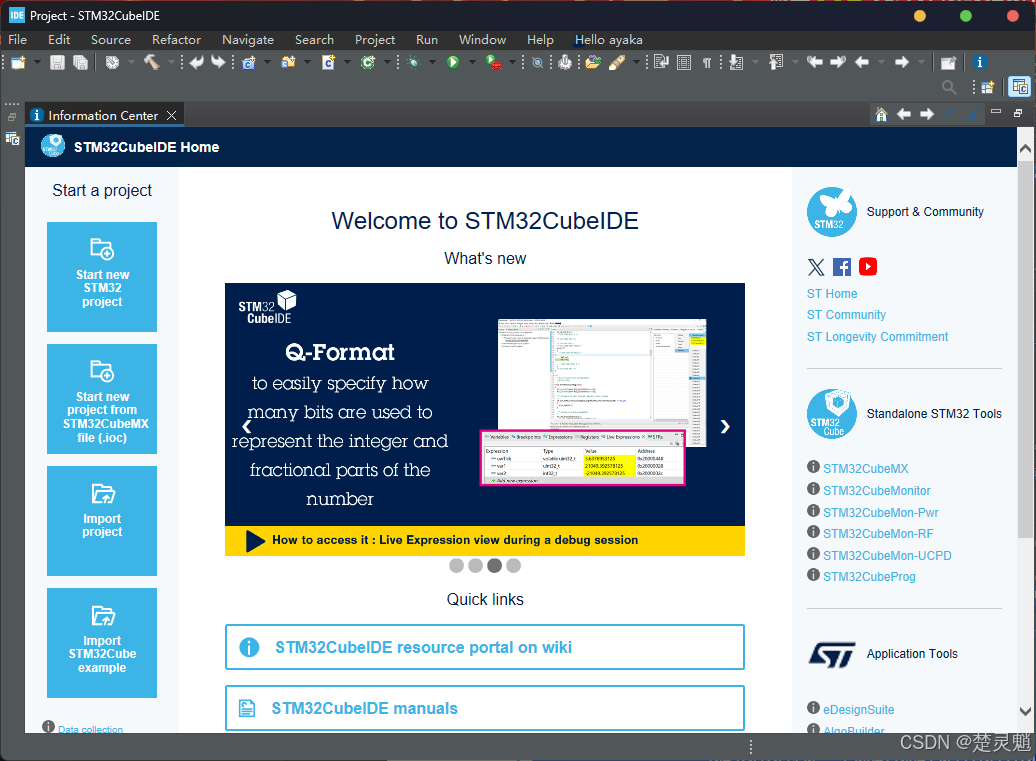The image size is (1036, 761).
Task: Select the third (active) carousel dot
Action: pos(494,565)
